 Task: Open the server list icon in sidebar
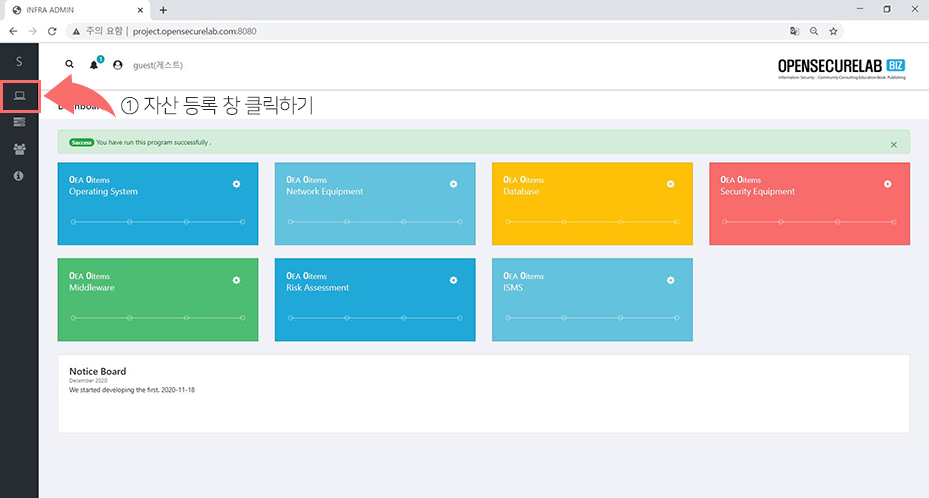[x=19, y=122]
